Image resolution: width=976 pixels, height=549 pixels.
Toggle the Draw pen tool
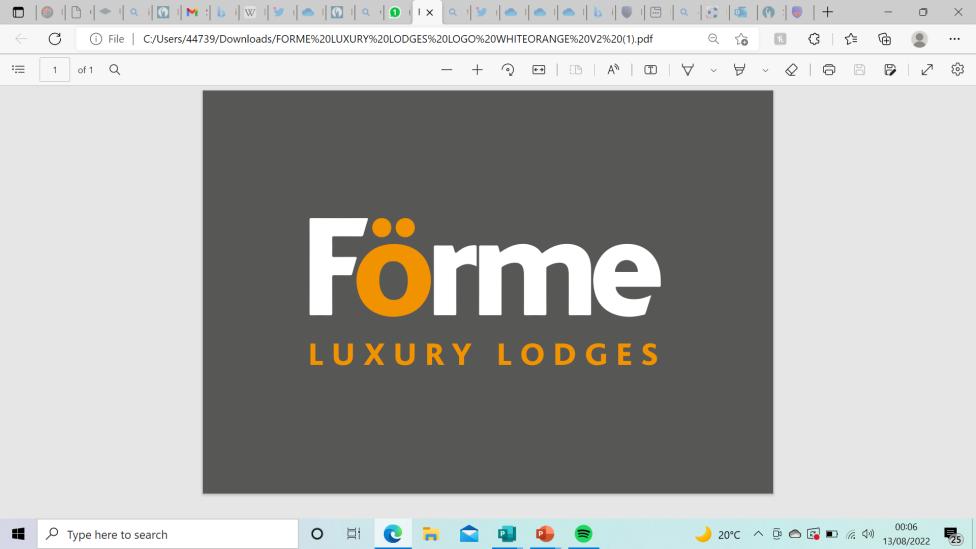(688, 70)
